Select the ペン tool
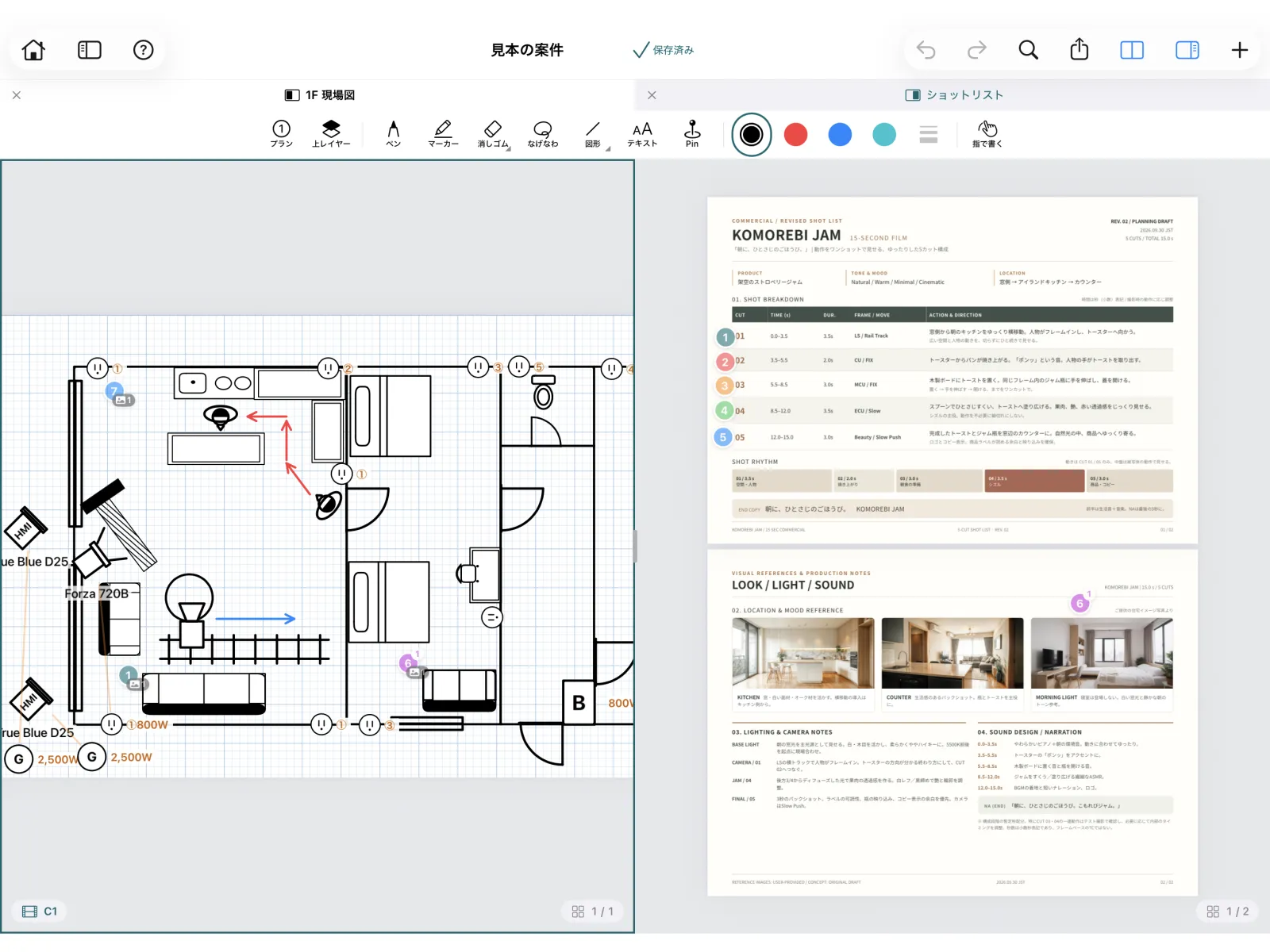The image size is (1270, 952). (x=394, y=133)
